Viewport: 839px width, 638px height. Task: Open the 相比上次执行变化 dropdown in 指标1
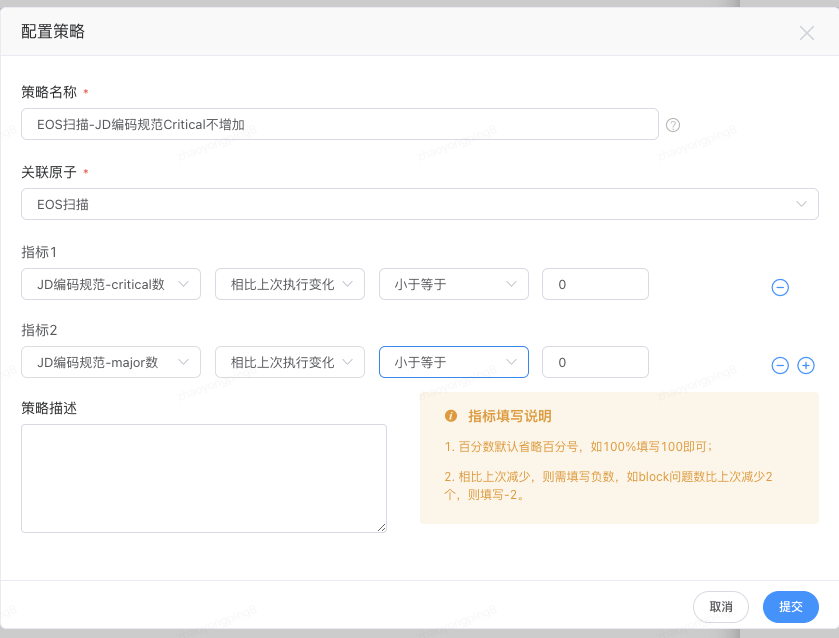(289, 284)
